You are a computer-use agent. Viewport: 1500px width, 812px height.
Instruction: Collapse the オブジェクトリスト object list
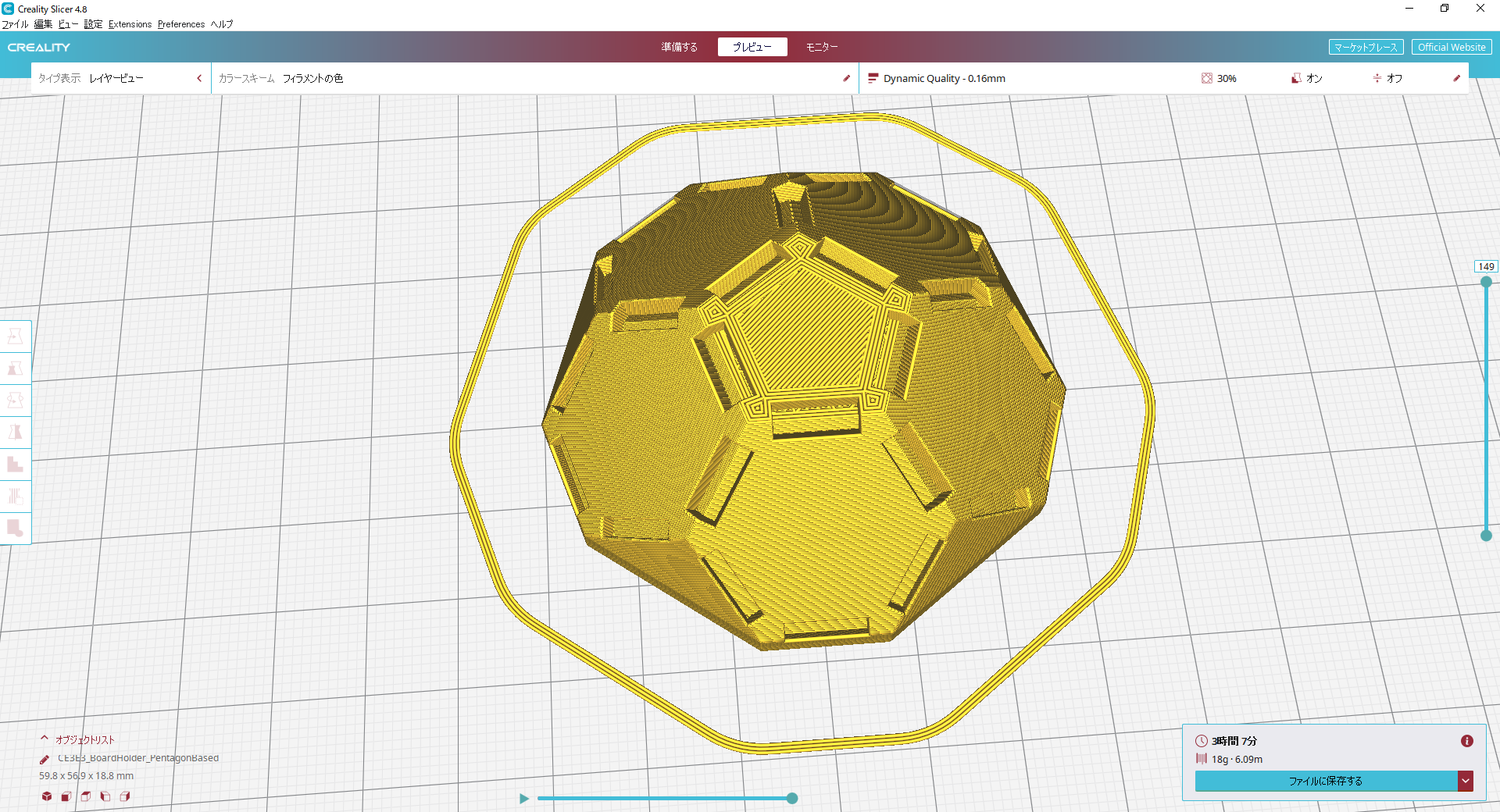pyautogui.click(x=45, y=739)
